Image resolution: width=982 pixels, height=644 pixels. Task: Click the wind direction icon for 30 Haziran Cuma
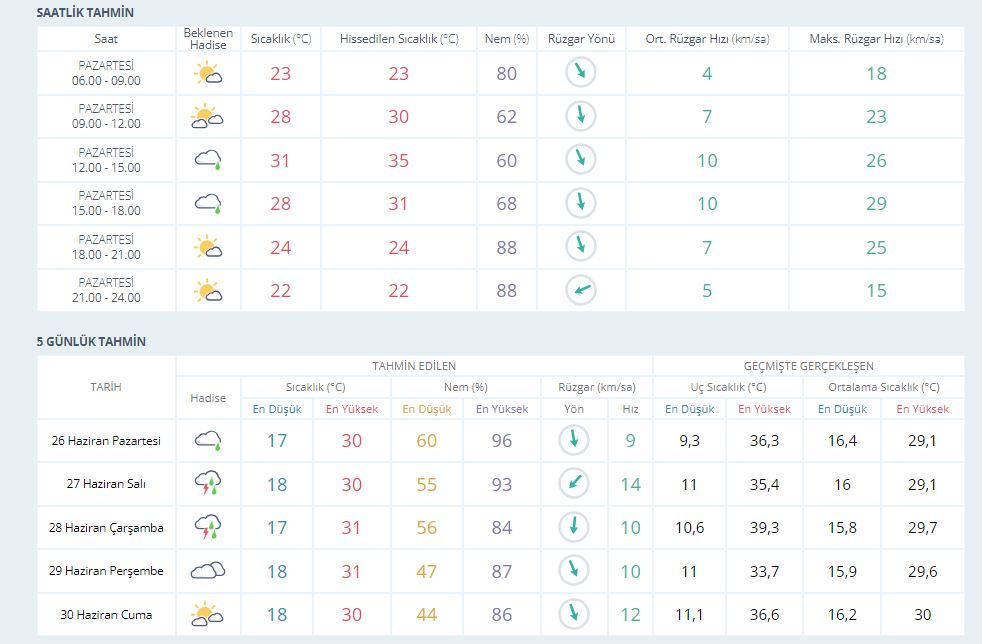point(573,613)
